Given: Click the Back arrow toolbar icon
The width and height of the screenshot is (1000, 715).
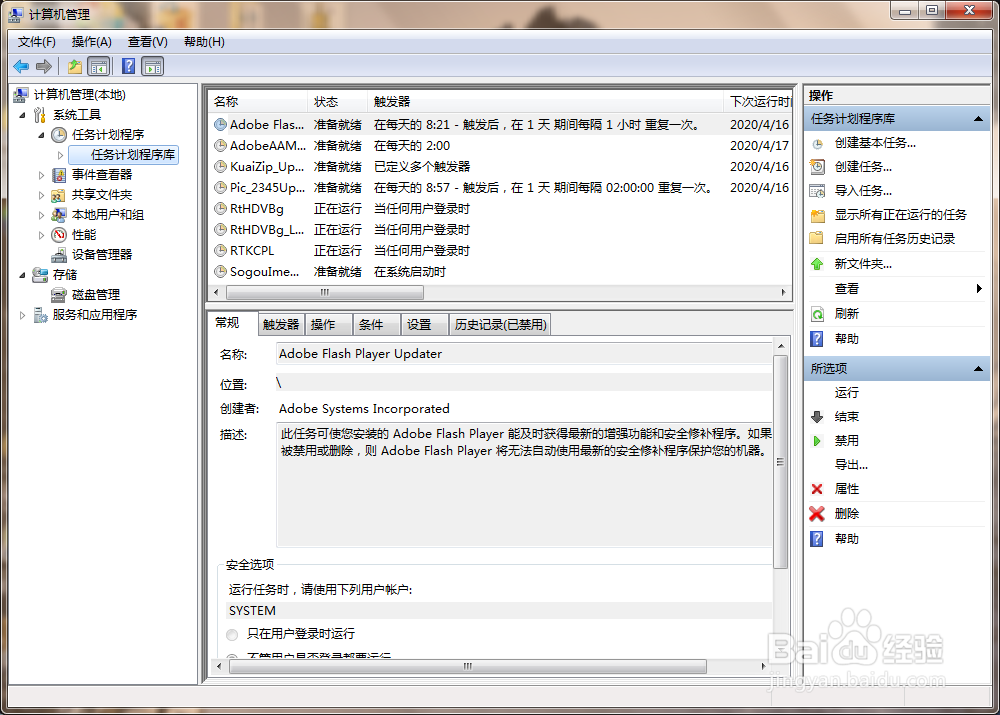Looking at the screenshot, I should [21, 66].
